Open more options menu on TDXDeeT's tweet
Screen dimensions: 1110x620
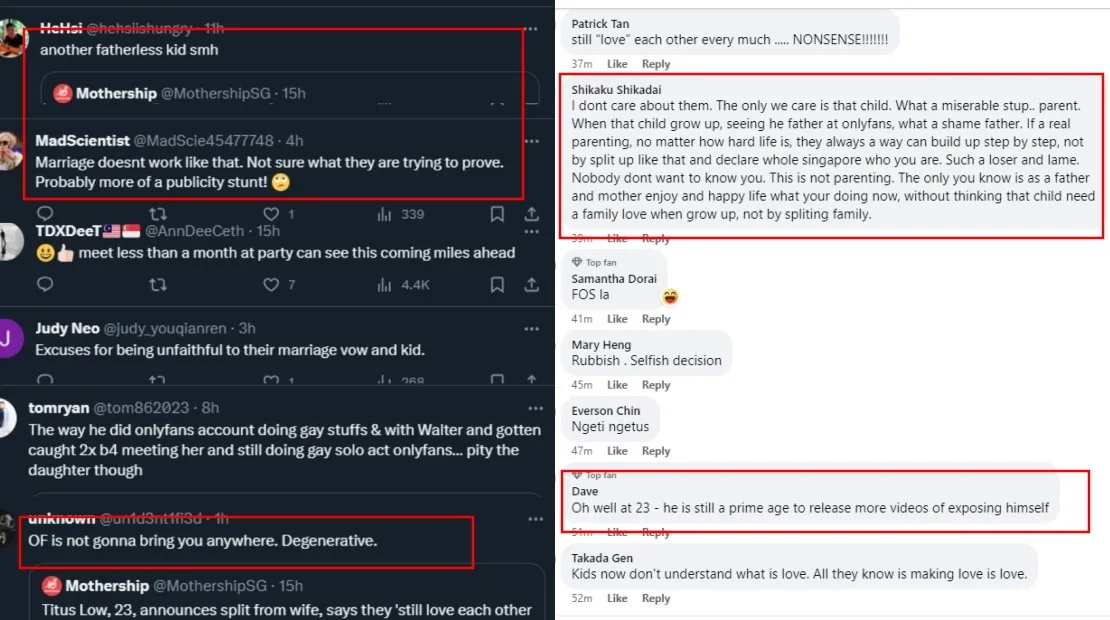coord(532,232)
